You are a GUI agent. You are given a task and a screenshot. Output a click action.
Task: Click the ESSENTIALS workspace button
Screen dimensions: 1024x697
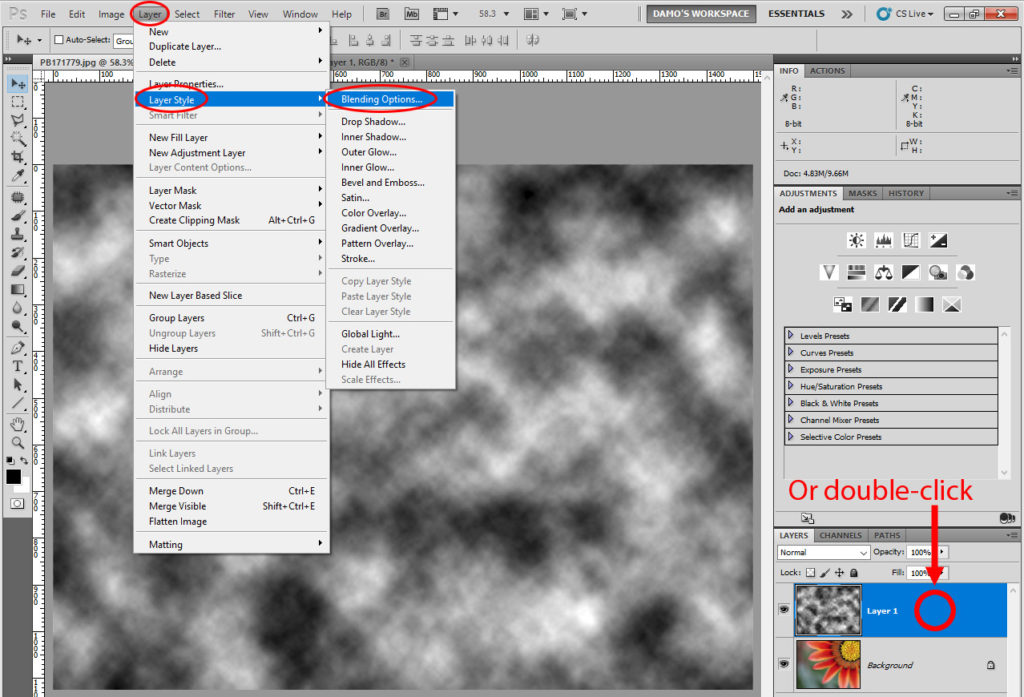[796, 14]
